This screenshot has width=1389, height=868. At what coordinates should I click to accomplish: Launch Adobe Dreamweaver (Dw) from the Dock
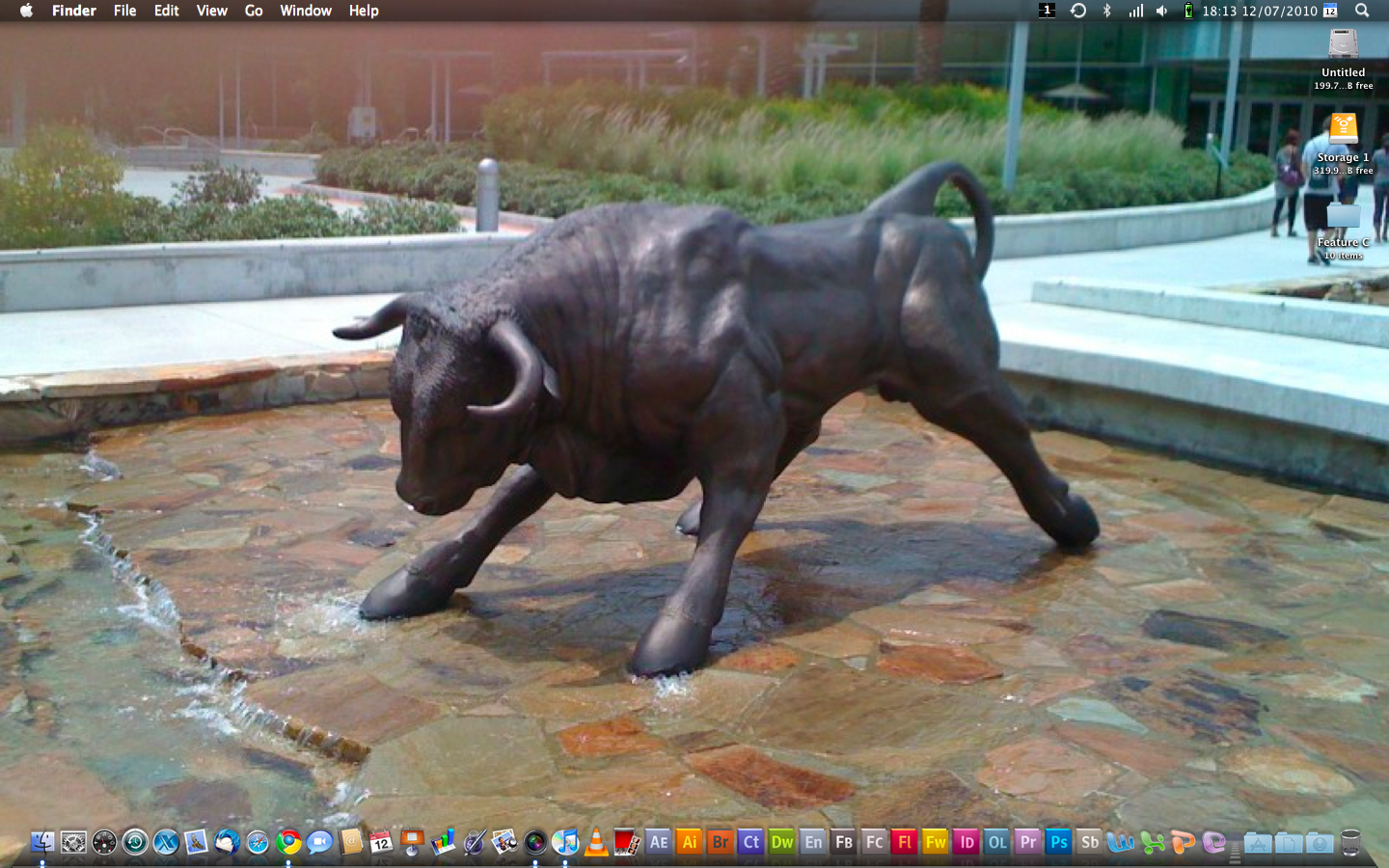pyautogui.click(x=782, y=842)
